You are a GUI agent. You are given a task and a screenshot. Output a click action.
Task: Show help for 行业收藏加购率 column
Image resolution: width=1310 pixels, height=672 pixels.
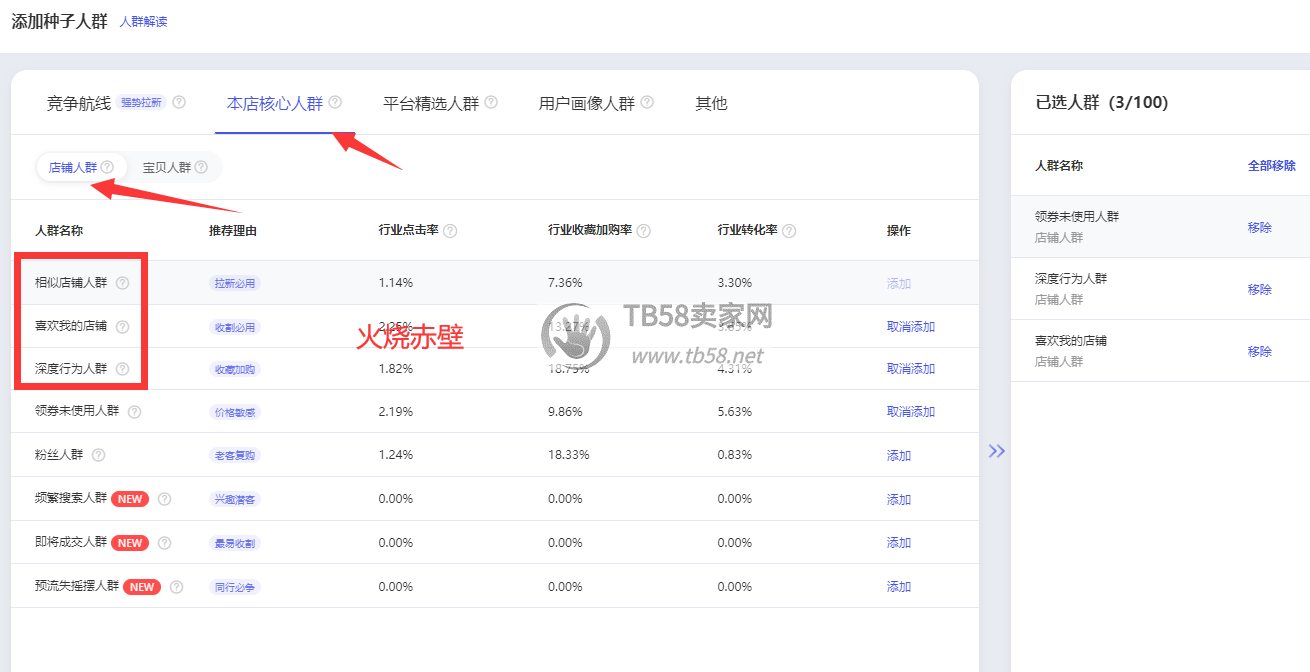click(643, 231)
